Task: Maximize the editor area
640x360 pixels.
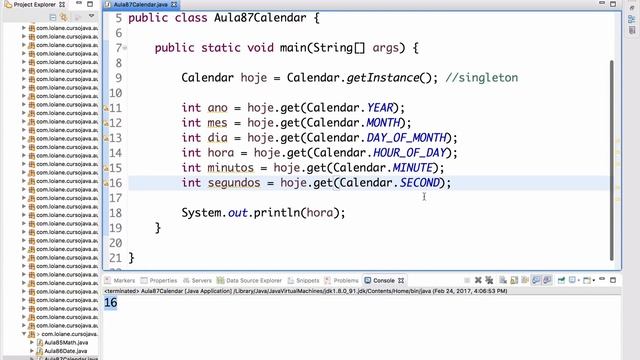Action: (613, 4)
